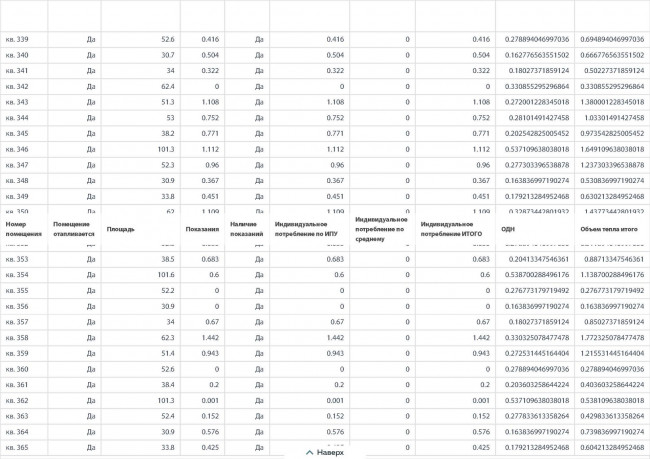Click total heat value 0.739836997190274 for кв. 364
Image resolution: width=650 pixels, height=459 pixels.
pos(612,432)
